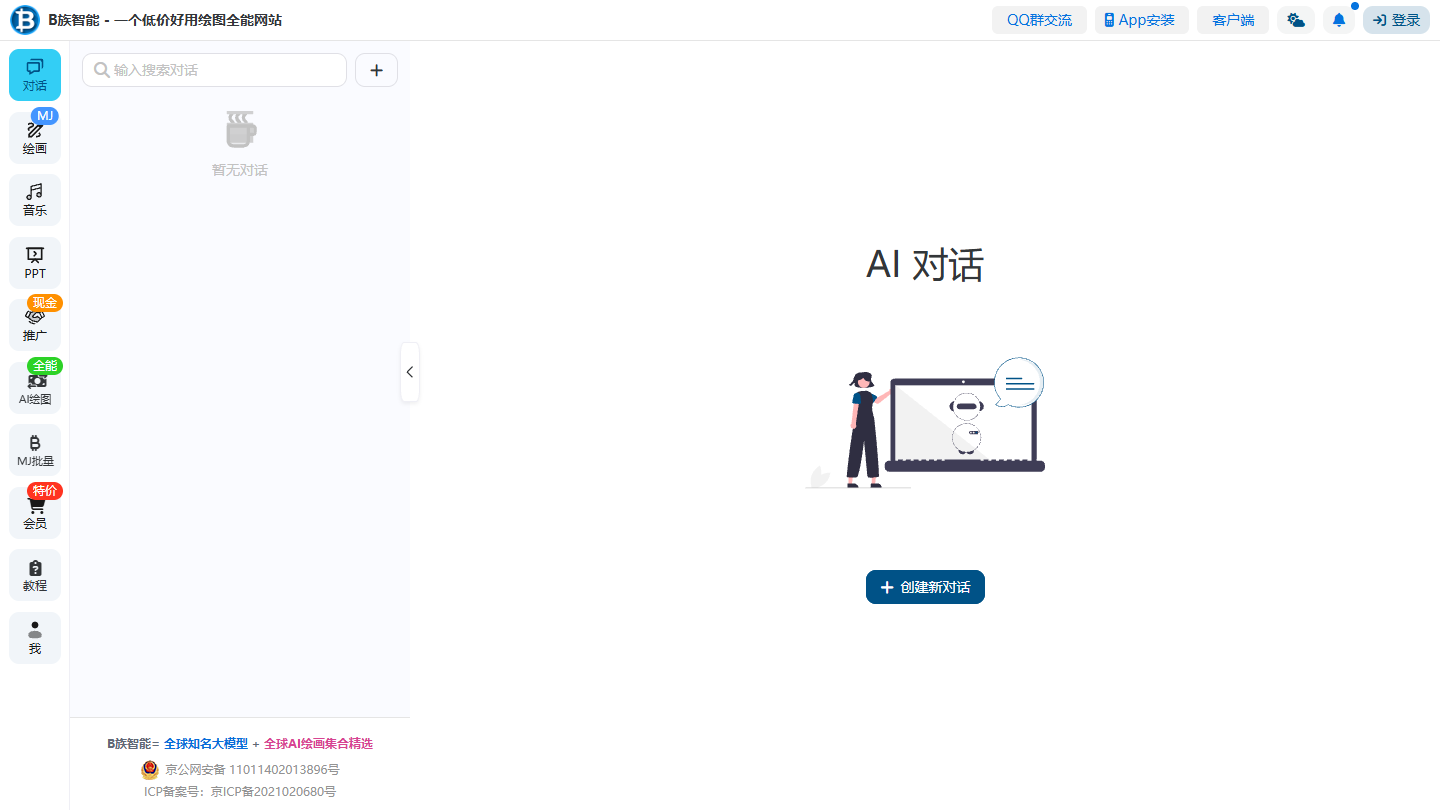1440x810 pixels.
Task: Go to the 音乐 music section
Action: pos(35,200)
